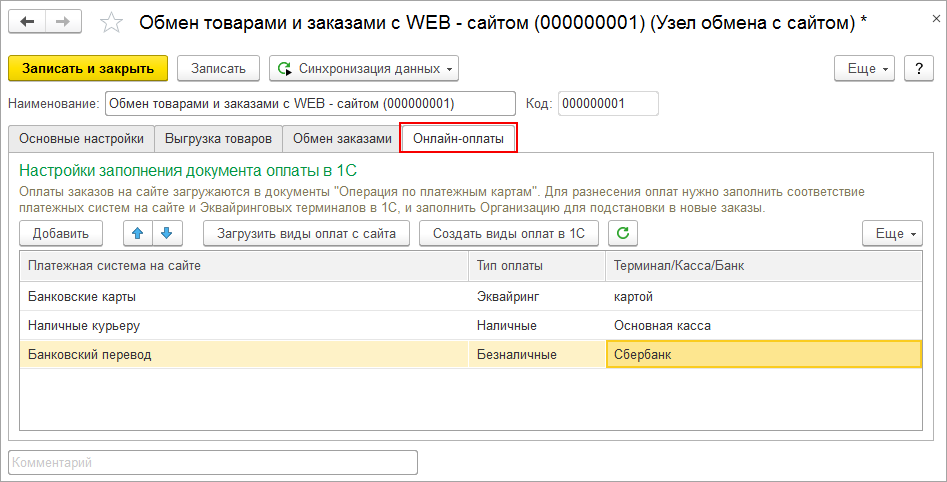Select the Банковские карты table row
This screenshot has height=482, width=947.
240,297
